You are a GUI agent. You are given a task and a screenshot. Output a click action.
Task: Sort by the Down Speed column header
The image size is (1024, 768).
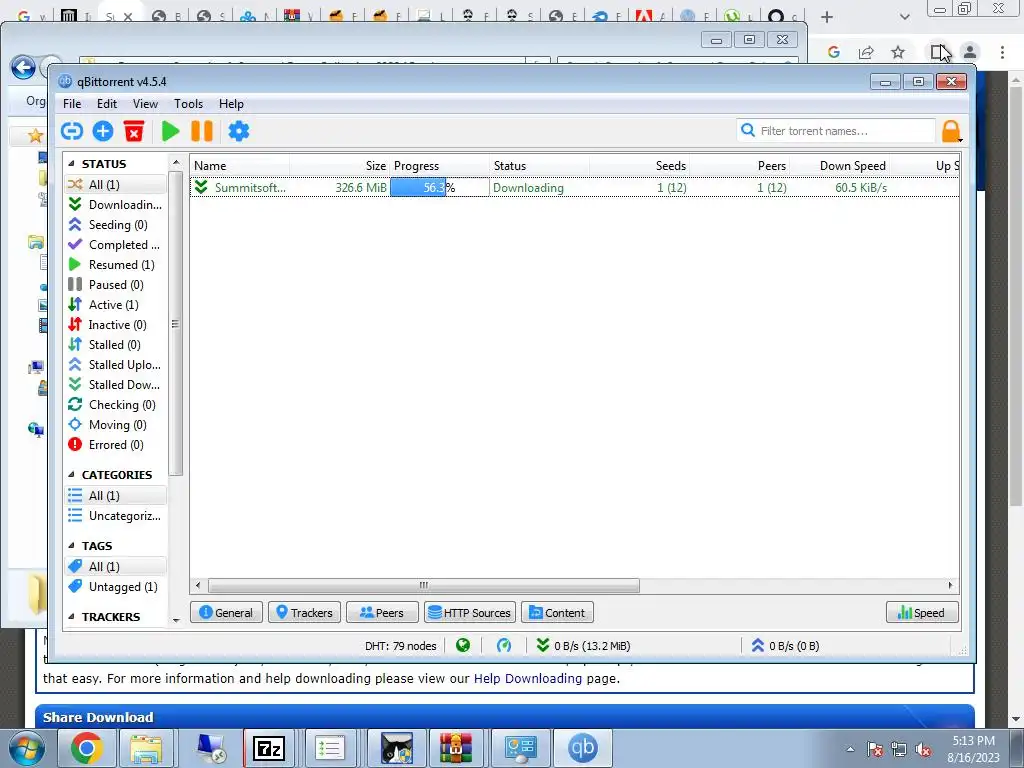pyautogui.click(x=840, y=166)
